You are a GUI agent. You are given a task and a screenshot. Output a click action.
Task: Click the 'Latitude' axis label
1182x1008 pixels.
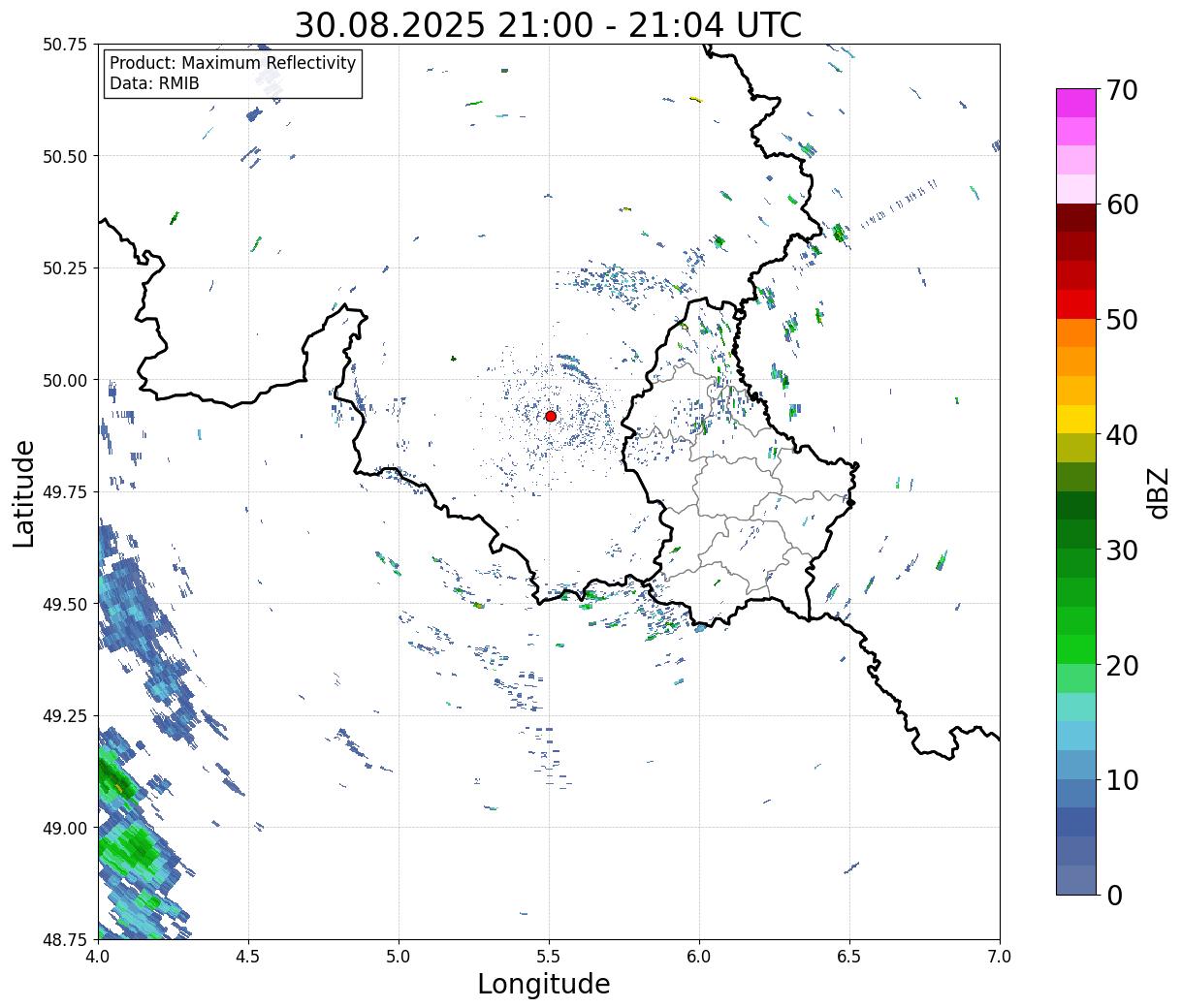click(24, 492)
